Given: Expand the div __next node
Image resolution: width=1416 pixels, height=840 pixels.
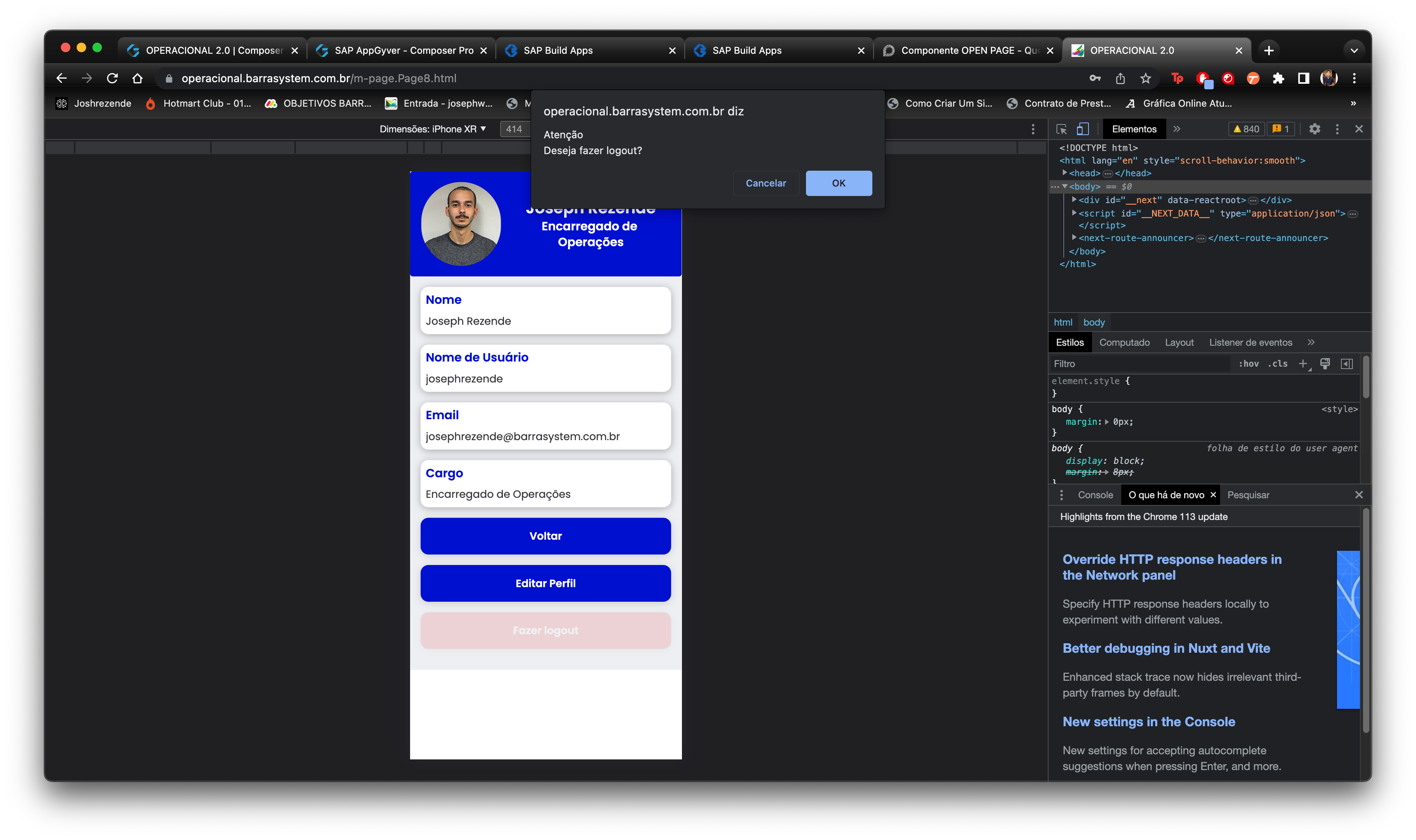Looking at the screenshot, I should pos(1073,200).
